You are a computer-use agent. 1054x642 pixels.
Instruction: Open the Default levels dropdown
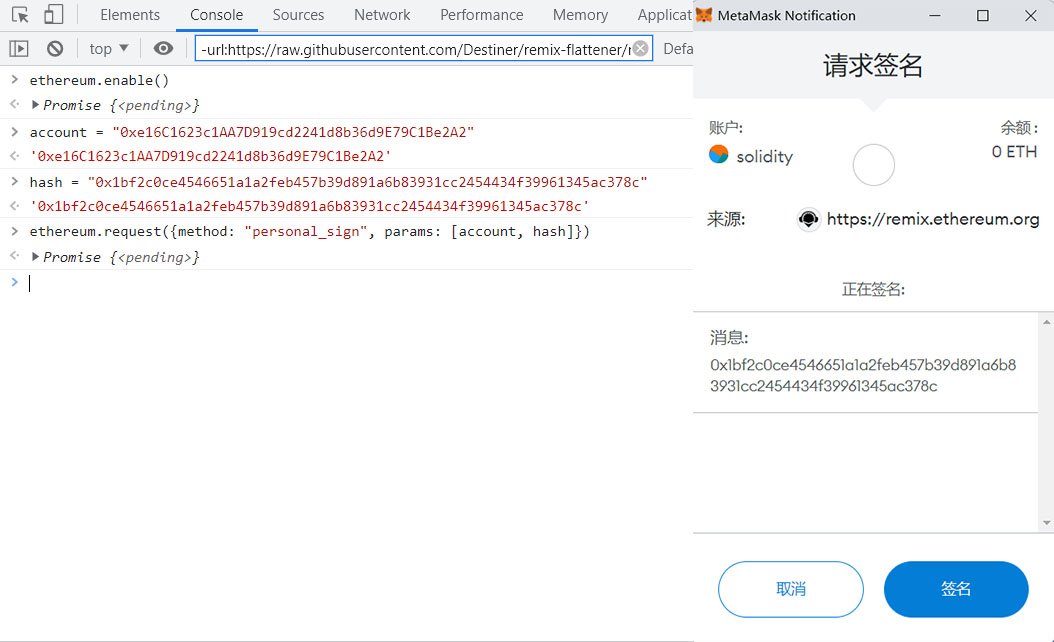[x=678, y=48]
